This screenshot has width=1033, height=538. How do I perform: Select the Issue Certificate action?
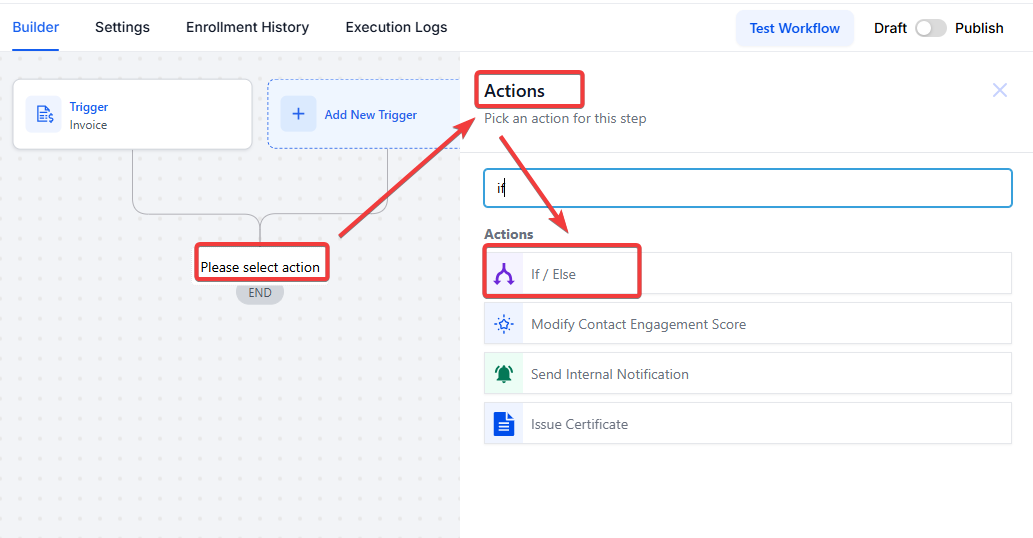coord(748,423)
